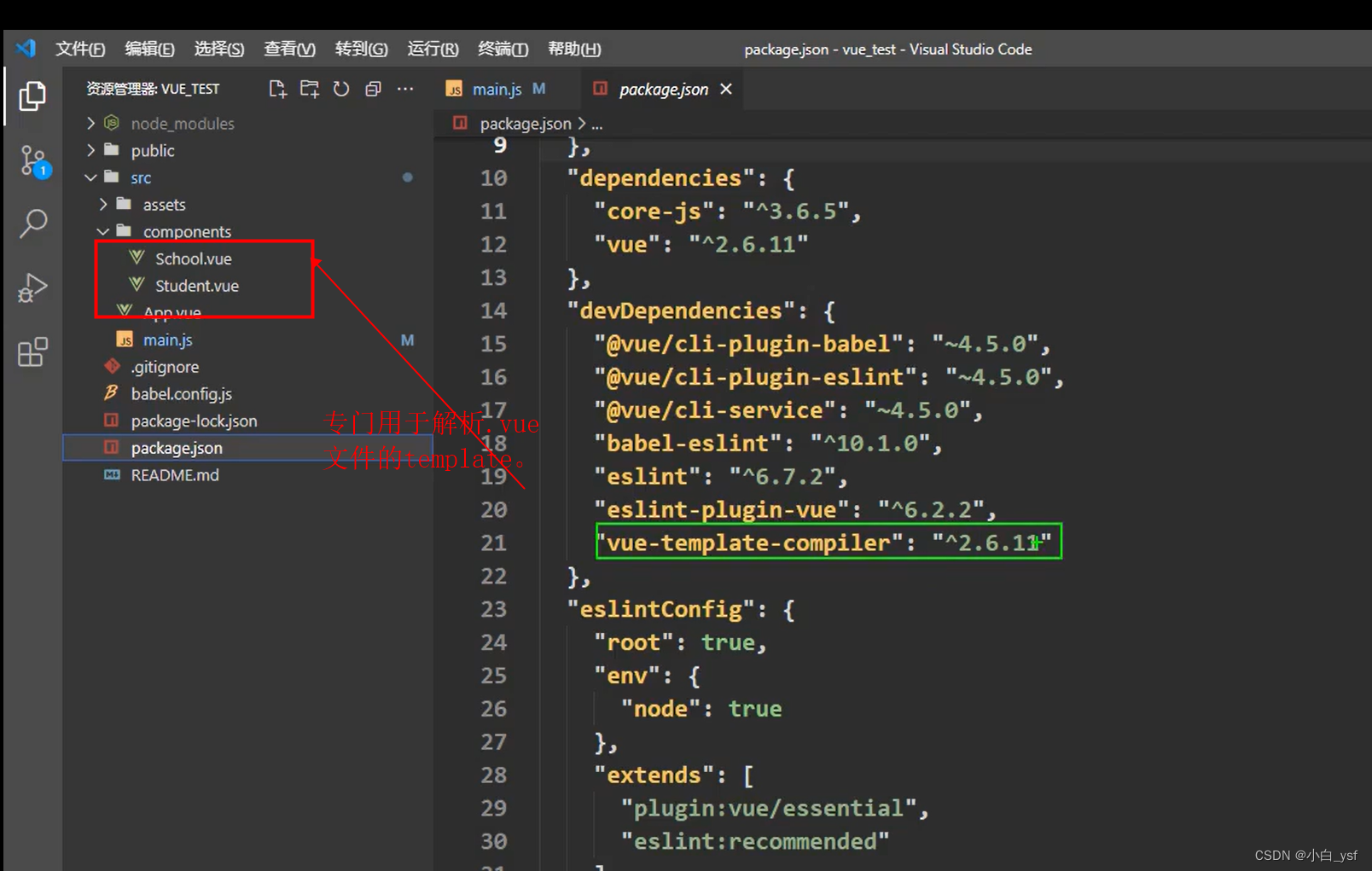This screenshot has width=1372, height=871.
Task: Expand the assets folder chevron
Action: tap(103, 205)
